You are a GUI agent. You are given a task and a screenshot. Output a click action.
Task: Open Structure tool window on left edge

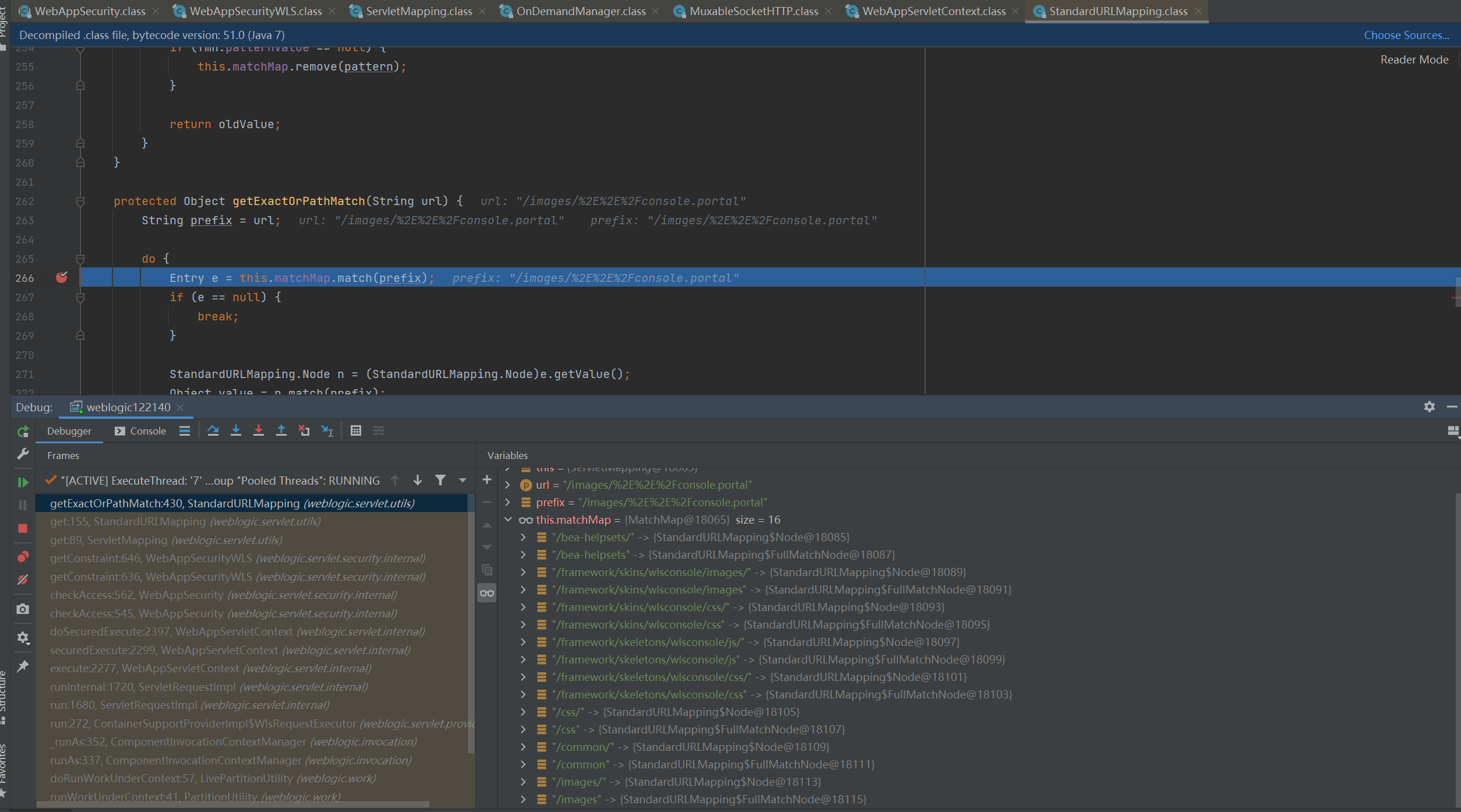[3, 696]
